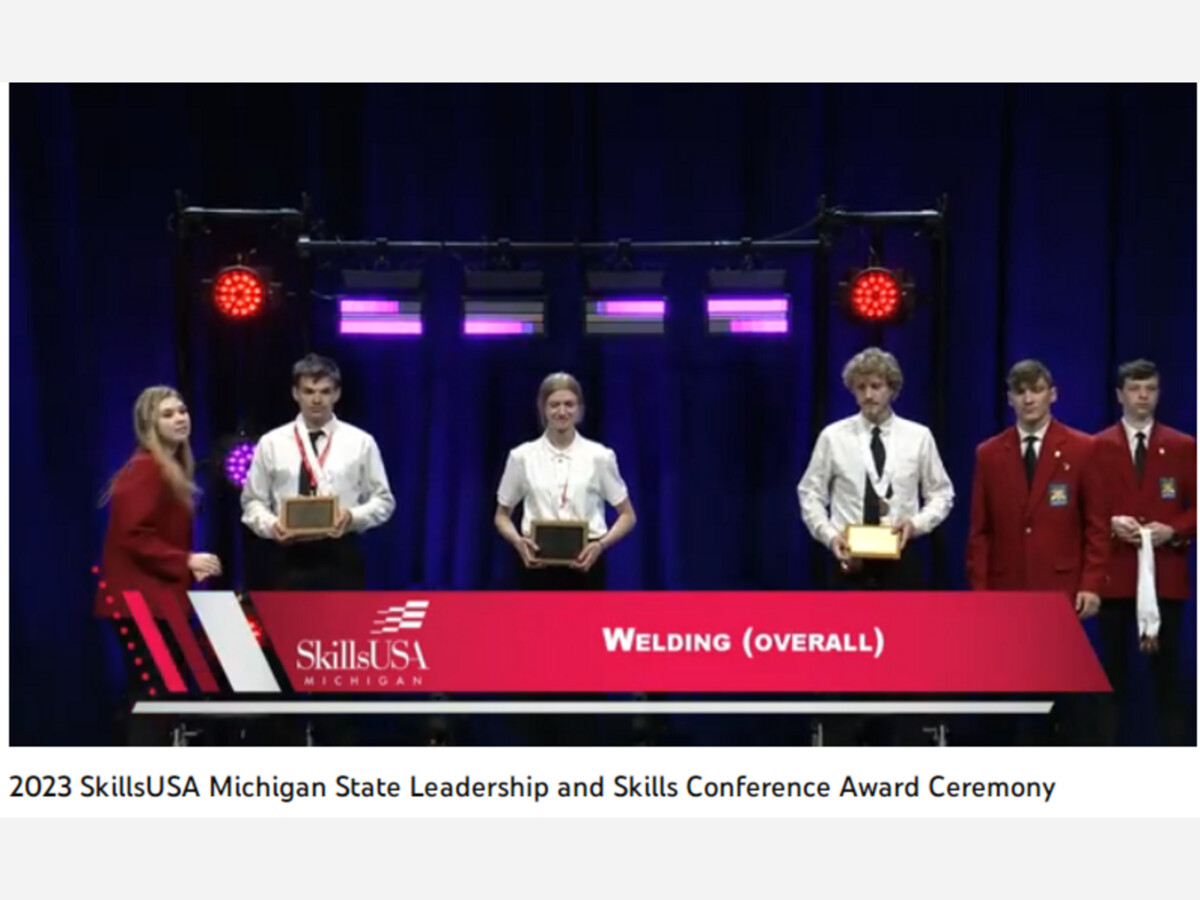Image resolution: width=1200 pixels, height=900 pixels.
Task: Click the SkillsUSA Michigan logo in banner
Action: (x=362, y=645)
